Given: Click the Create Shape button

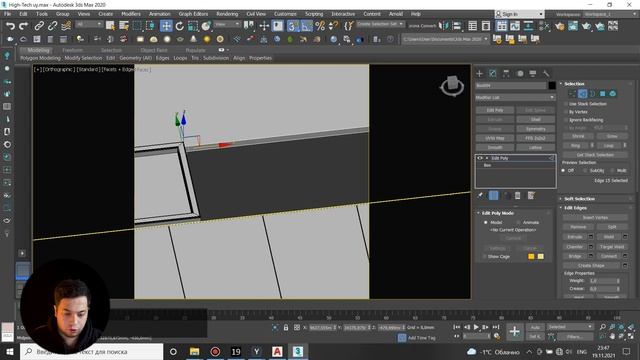Looking at the screenshot, I should 591,266.
